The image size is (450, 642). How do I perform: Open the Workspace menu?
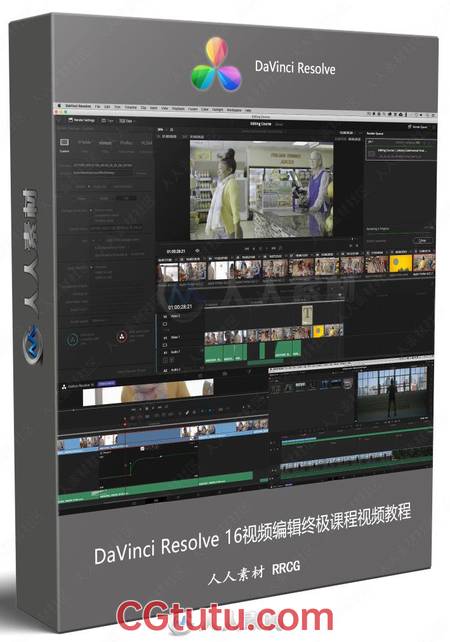point(234,110)
